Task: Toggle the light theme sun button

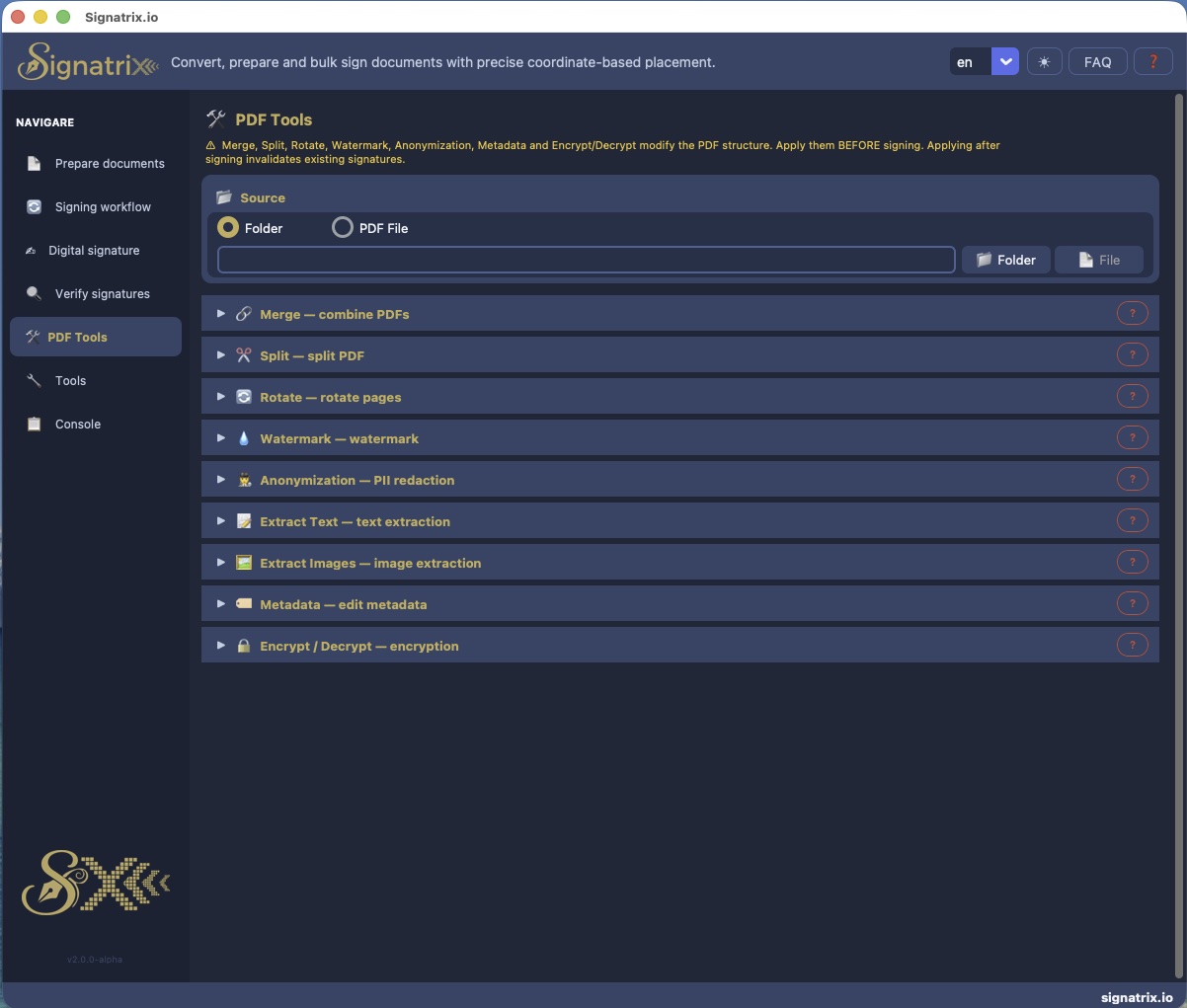Action: 1044,60
